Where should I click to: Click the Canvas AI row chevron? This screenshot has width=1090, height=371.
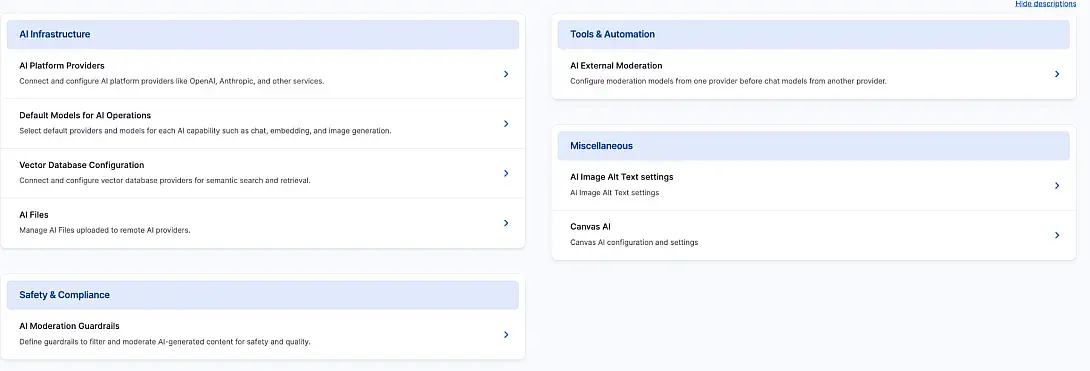tap(1057, 235)
